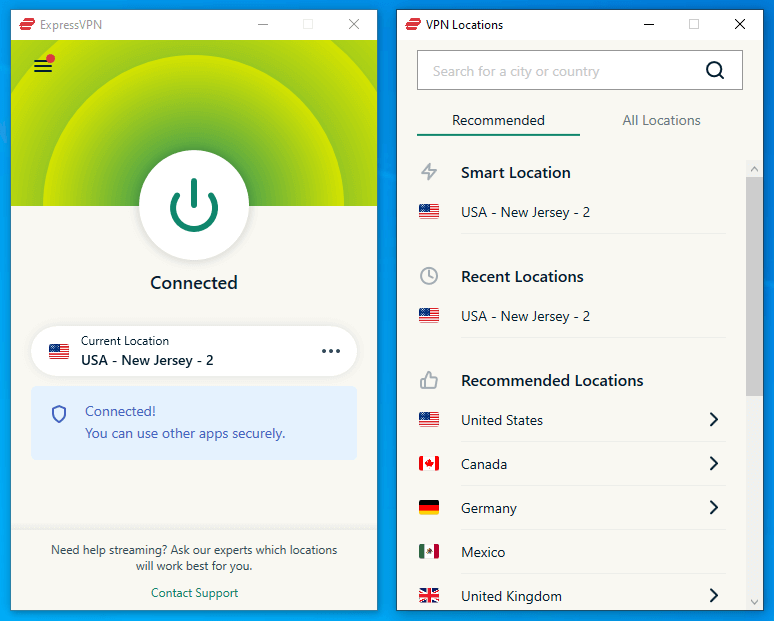
Task: Click the scrollbar up arrow in VPN Locations
Action: click(754, 169)
